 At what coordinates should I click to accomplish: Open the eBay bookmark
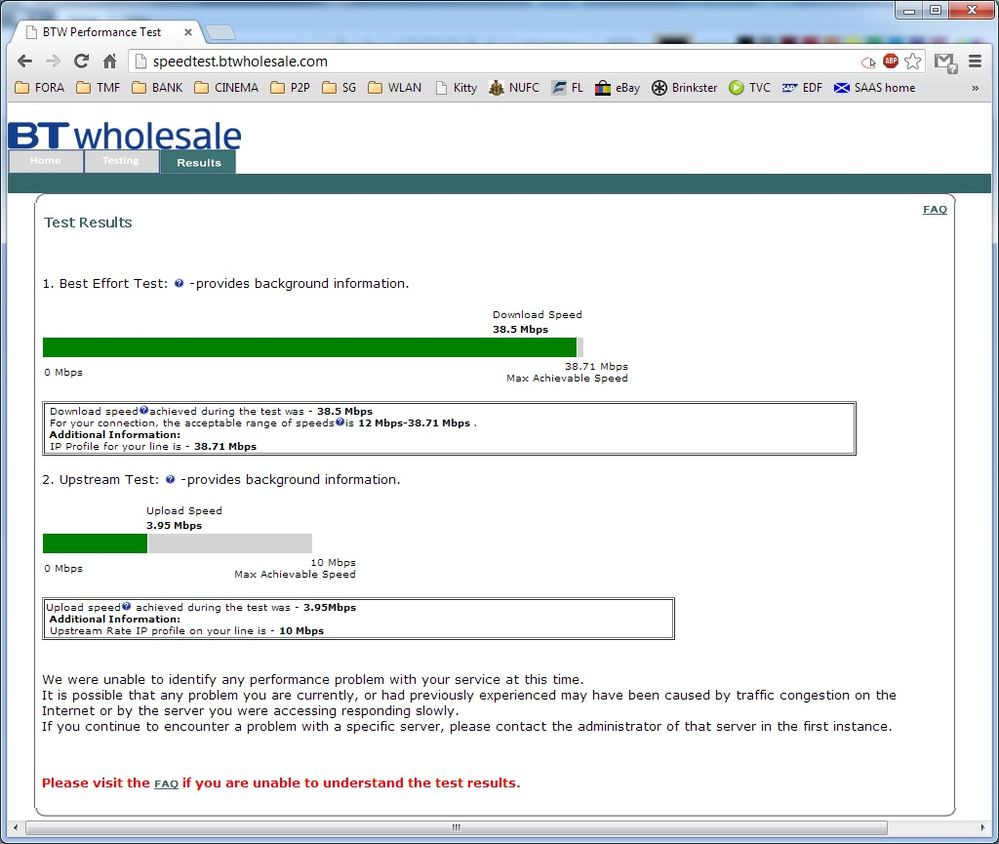coord(617,88)
